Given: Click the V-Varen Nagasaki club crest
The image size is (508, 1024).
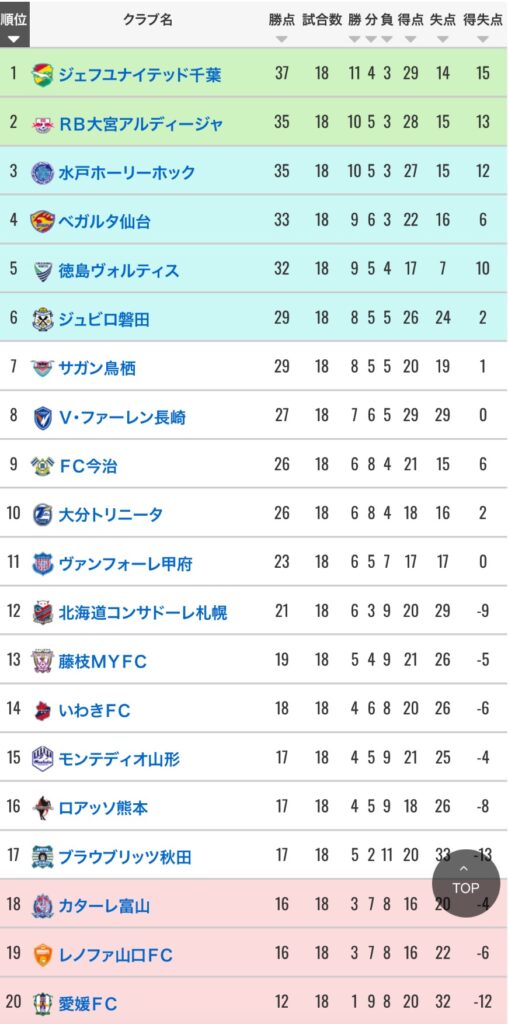Looking at the screenshot, I should tap(43, 417).
